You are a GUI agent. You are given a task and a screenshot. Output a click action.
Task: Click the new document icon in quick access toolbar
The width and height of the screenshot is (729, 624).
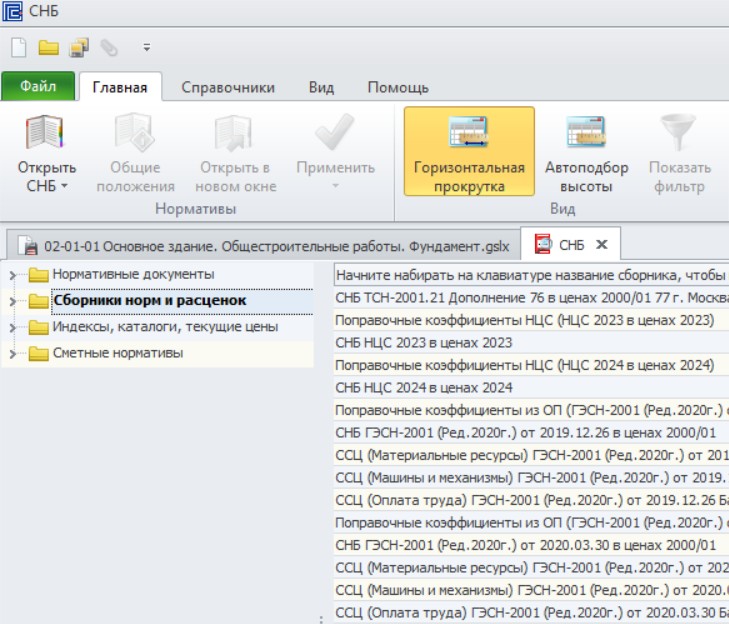(x=19, y=47)
